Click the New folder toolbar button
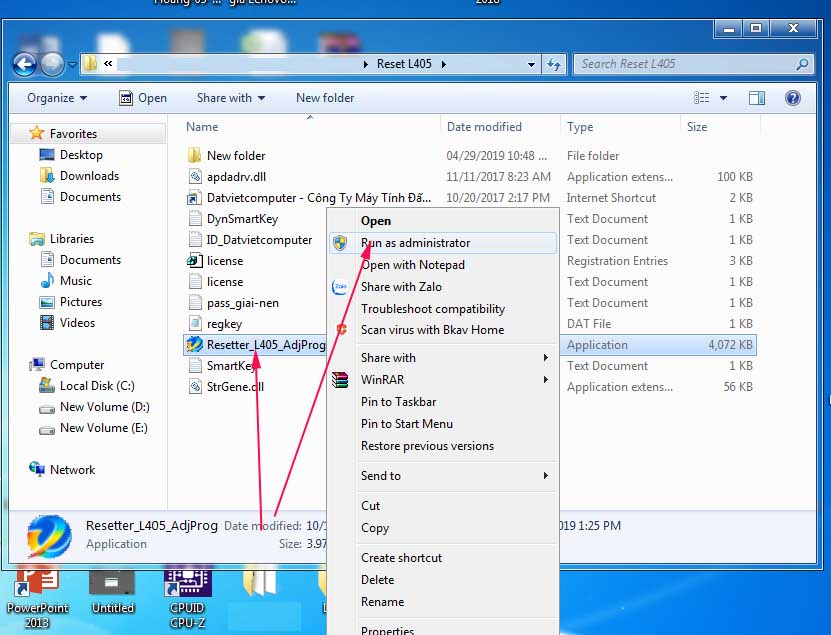Screen dimensions: 831x635 (x=325, y=98)
